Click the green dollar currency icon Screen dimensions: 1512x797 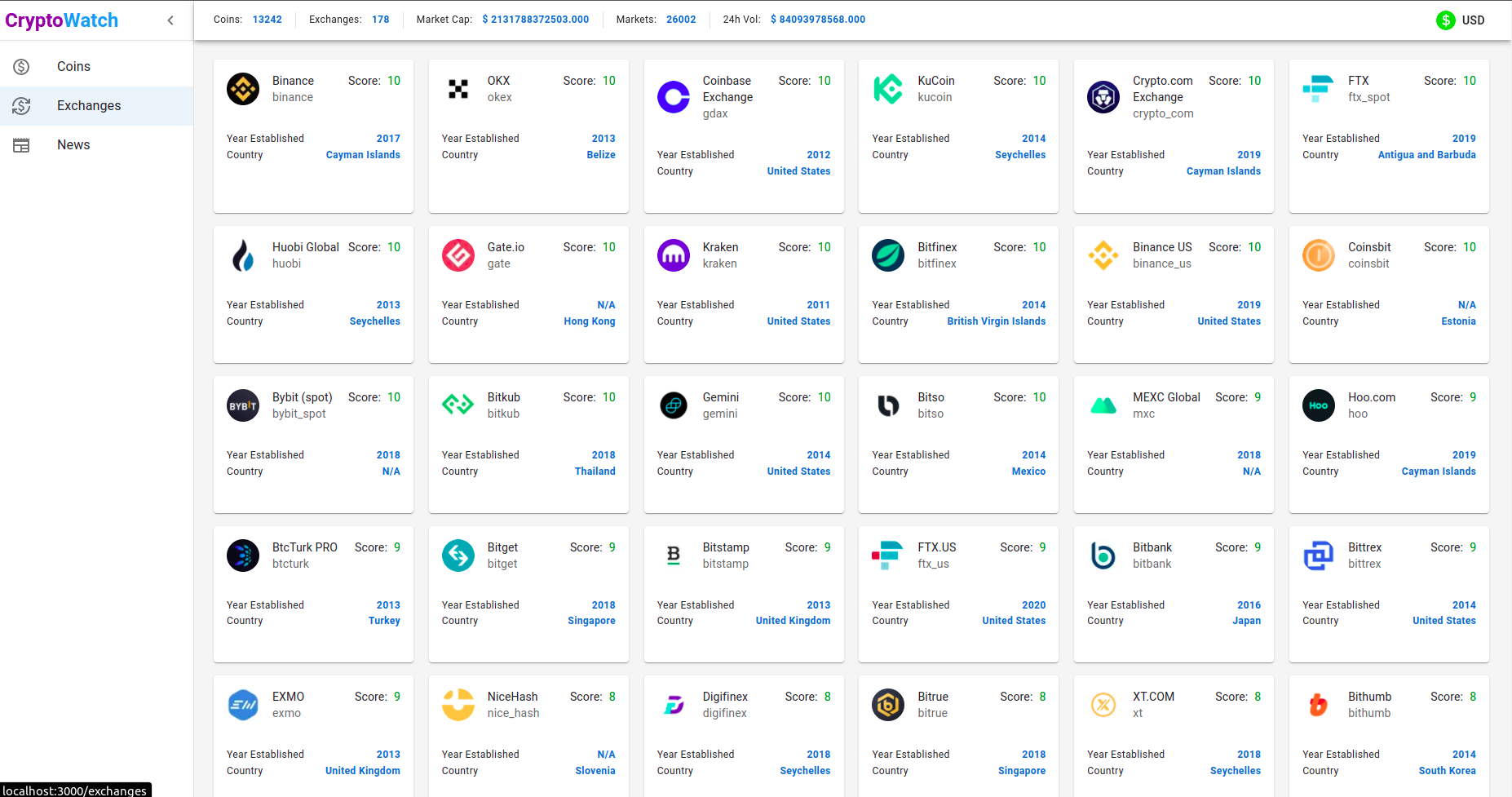(x=1446, y=20)
